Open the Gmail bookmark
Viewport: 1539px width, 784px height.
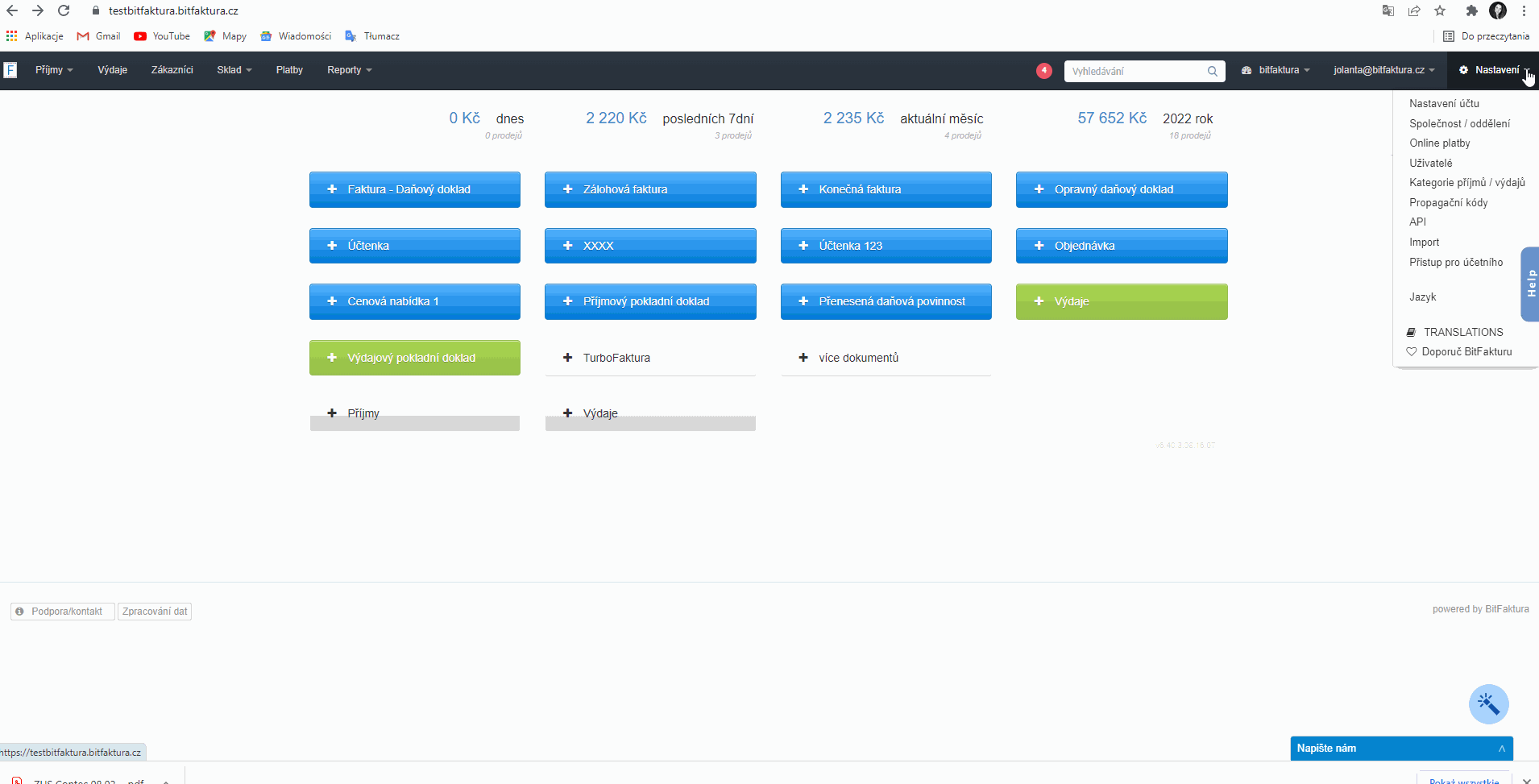98,36
